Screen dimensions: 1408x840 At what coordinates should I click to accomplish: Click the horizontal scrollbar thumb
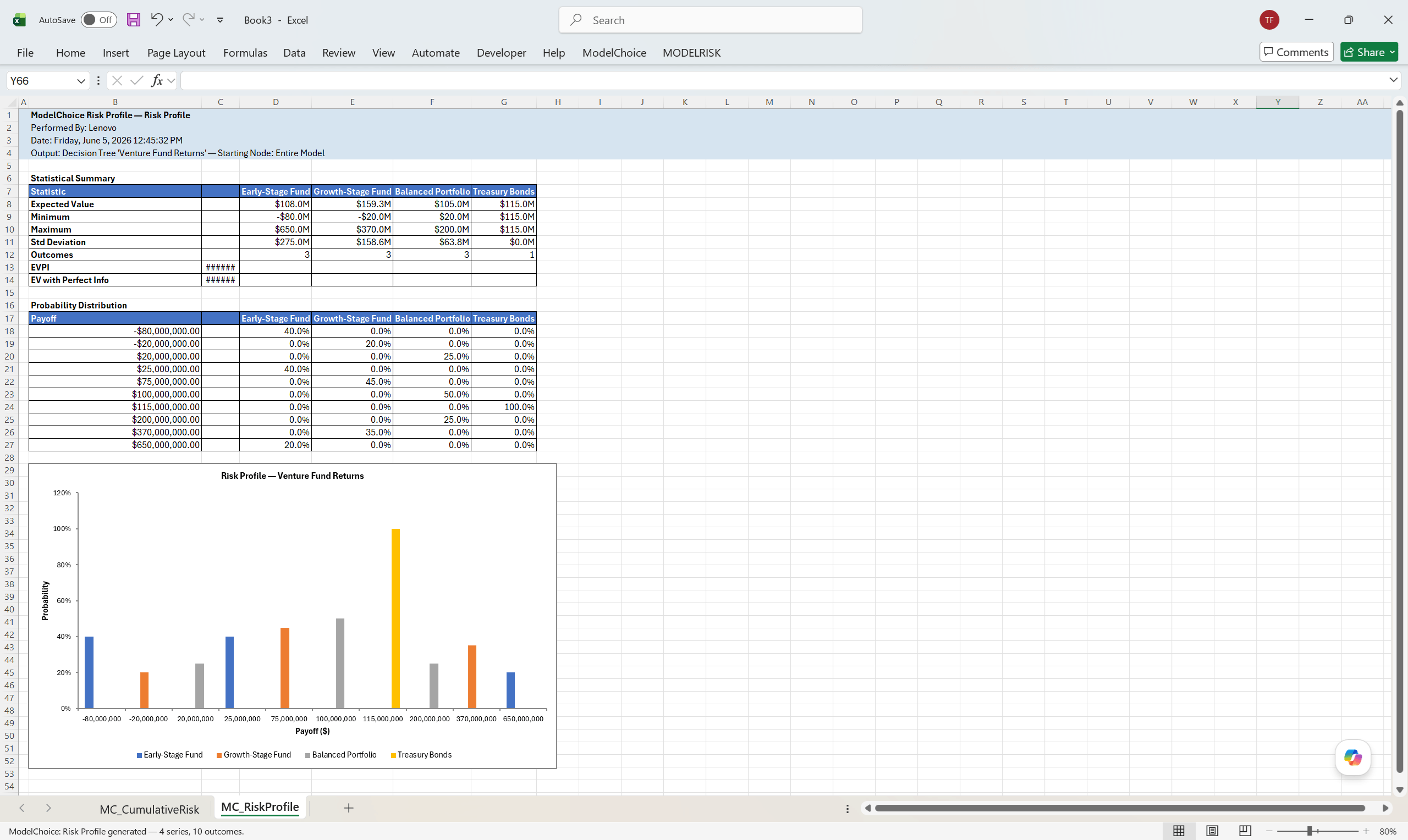(x=1119, y=808)
